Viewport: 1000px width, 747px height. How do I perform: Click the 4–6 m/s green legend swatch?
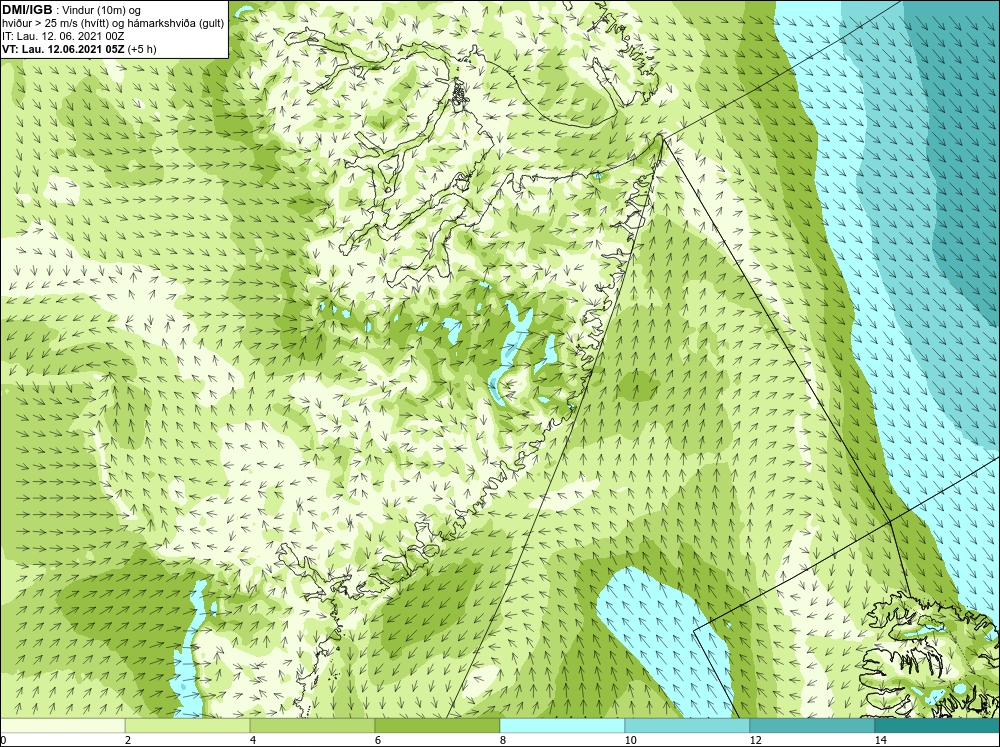point(312,726)
